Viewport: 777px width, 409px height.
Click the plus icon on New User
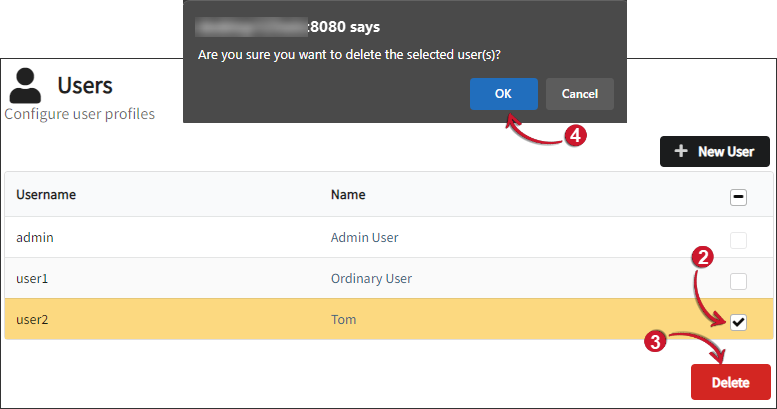pyautogui.click(x=681, y=151)
